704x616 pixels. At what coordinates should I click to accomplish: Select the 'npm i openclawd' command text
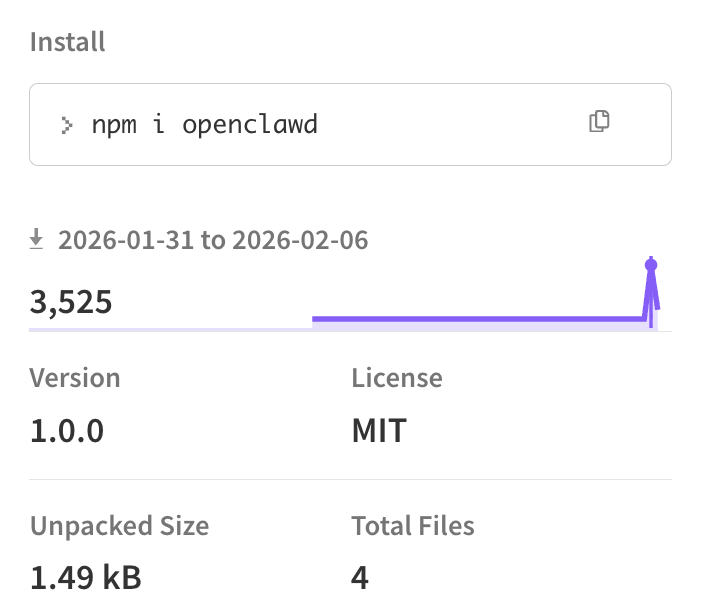pyautogui.click(x=204, y=124)
